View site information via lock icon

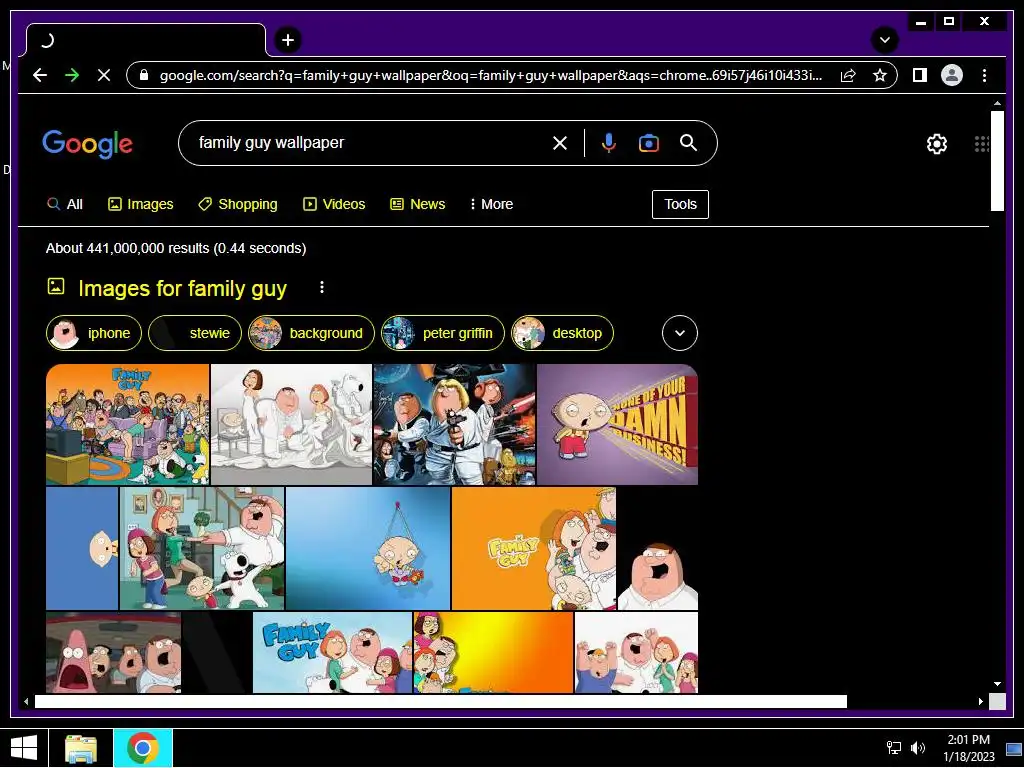tap(144, 75)
